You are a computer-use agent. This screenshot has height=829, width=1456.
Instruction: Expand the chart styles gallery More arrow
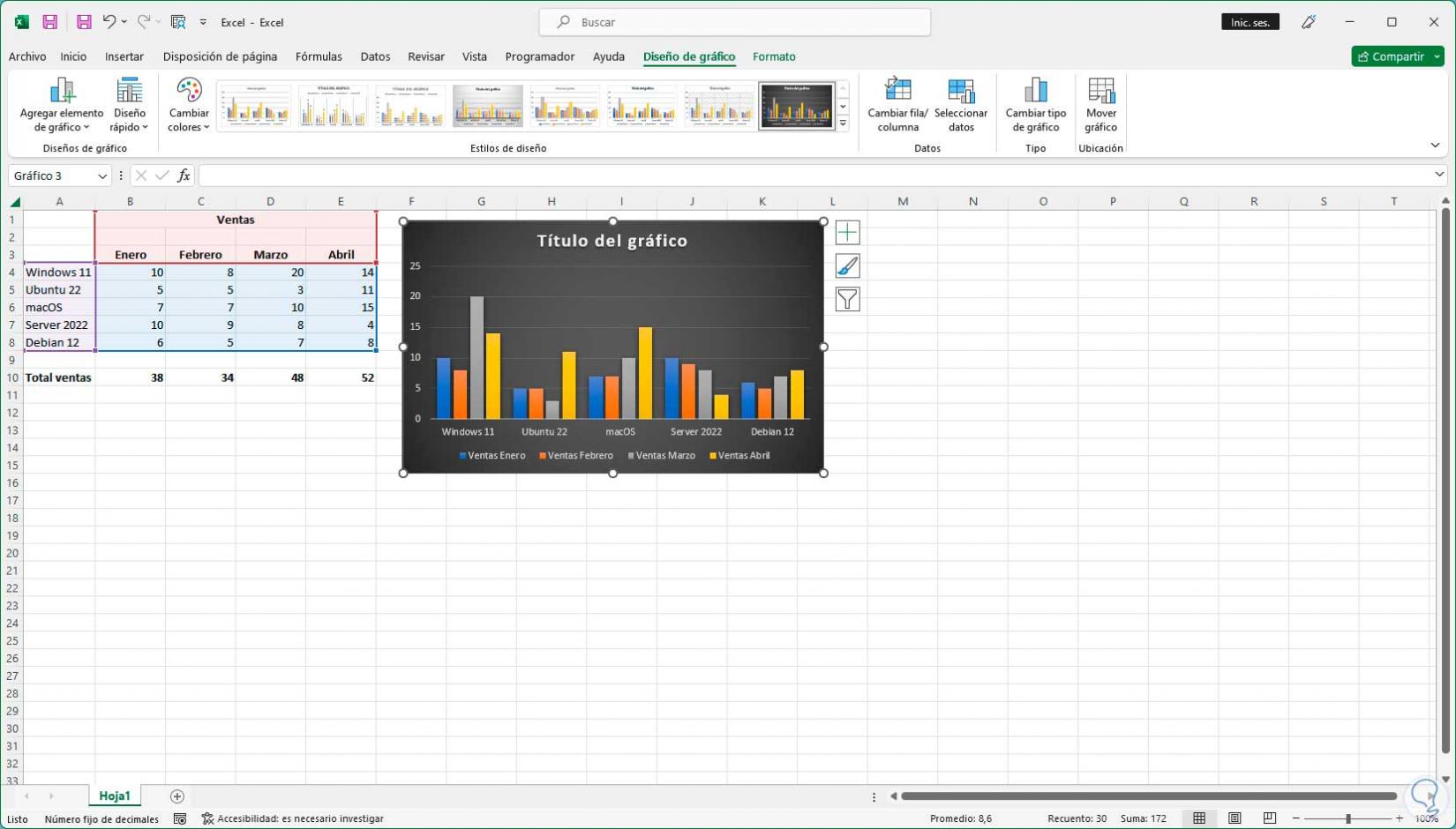click(843, 123)
